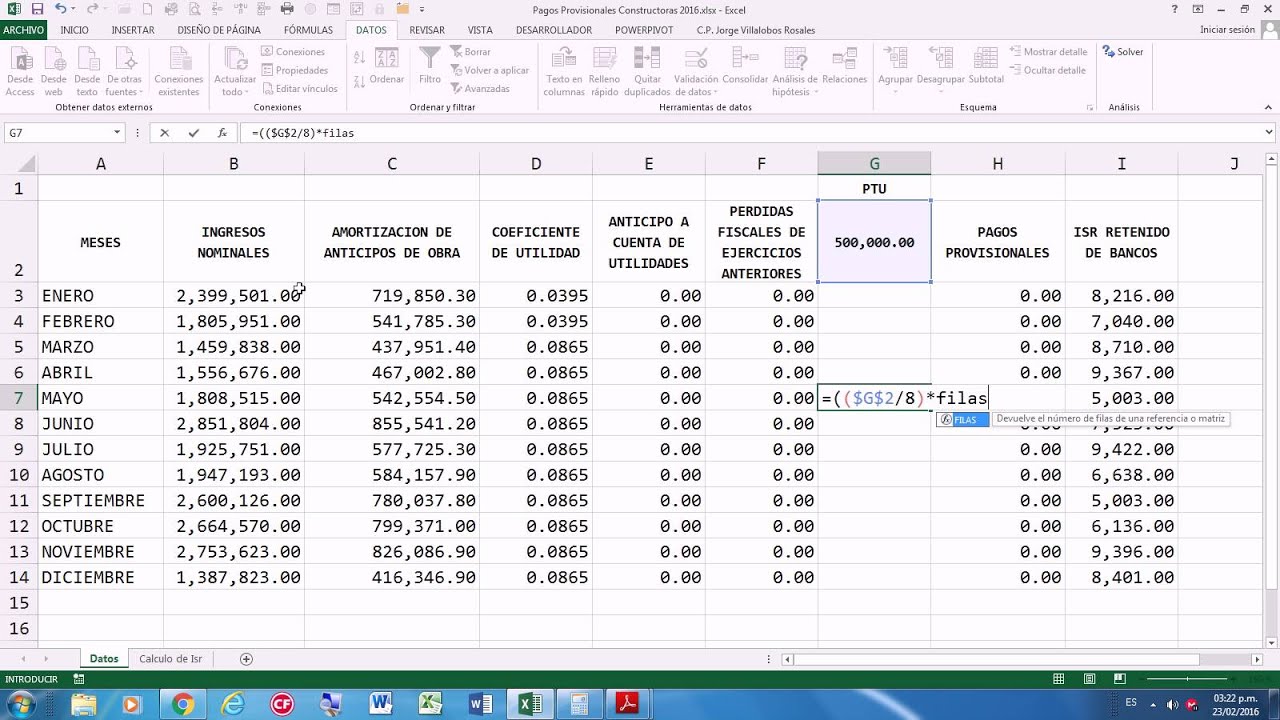The image size is (1280, 720).
Task: Customize quick access toolbar dropdown
Action: click(x=423, y=9)
